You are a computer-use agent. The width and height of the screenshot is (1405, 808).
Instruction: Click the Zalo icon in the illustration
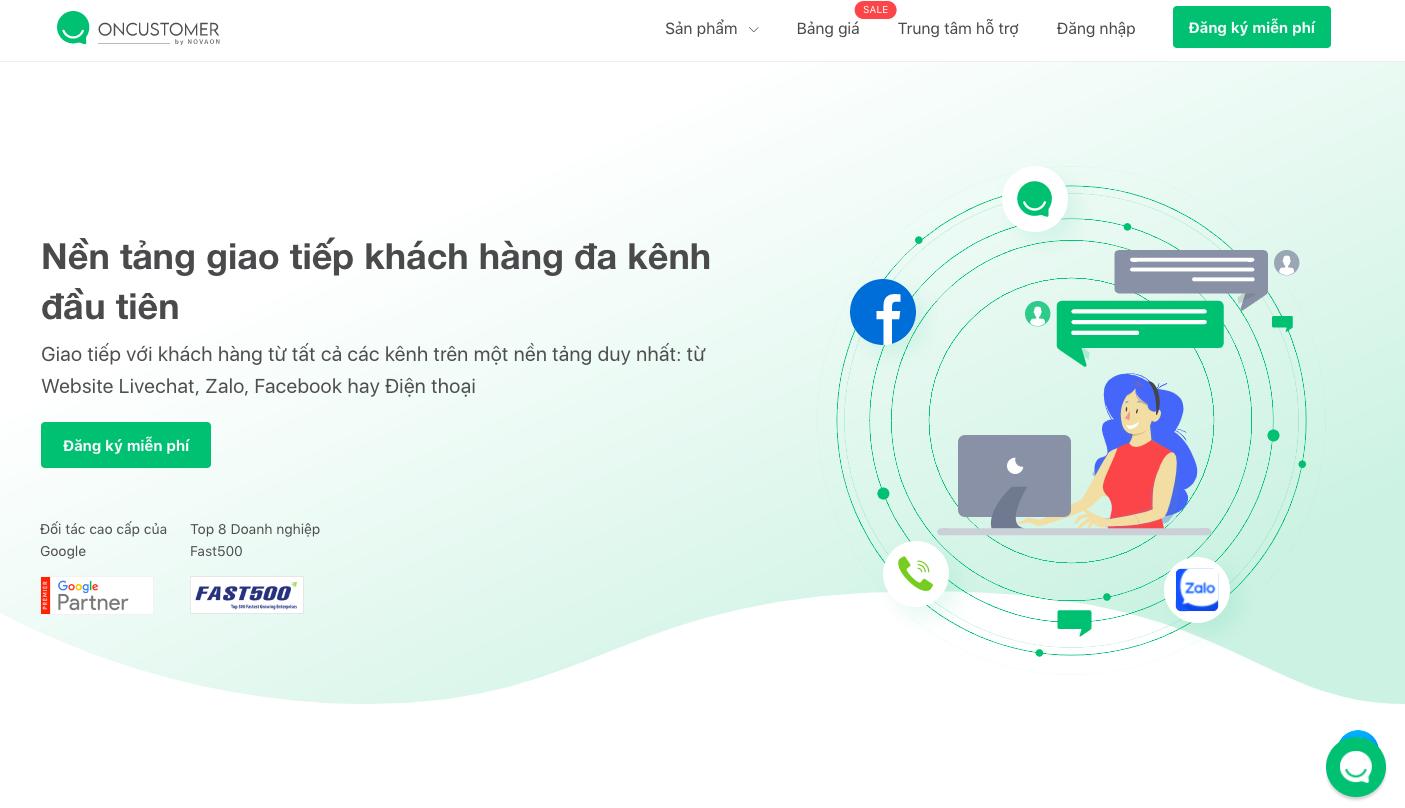click(1197, 590)
